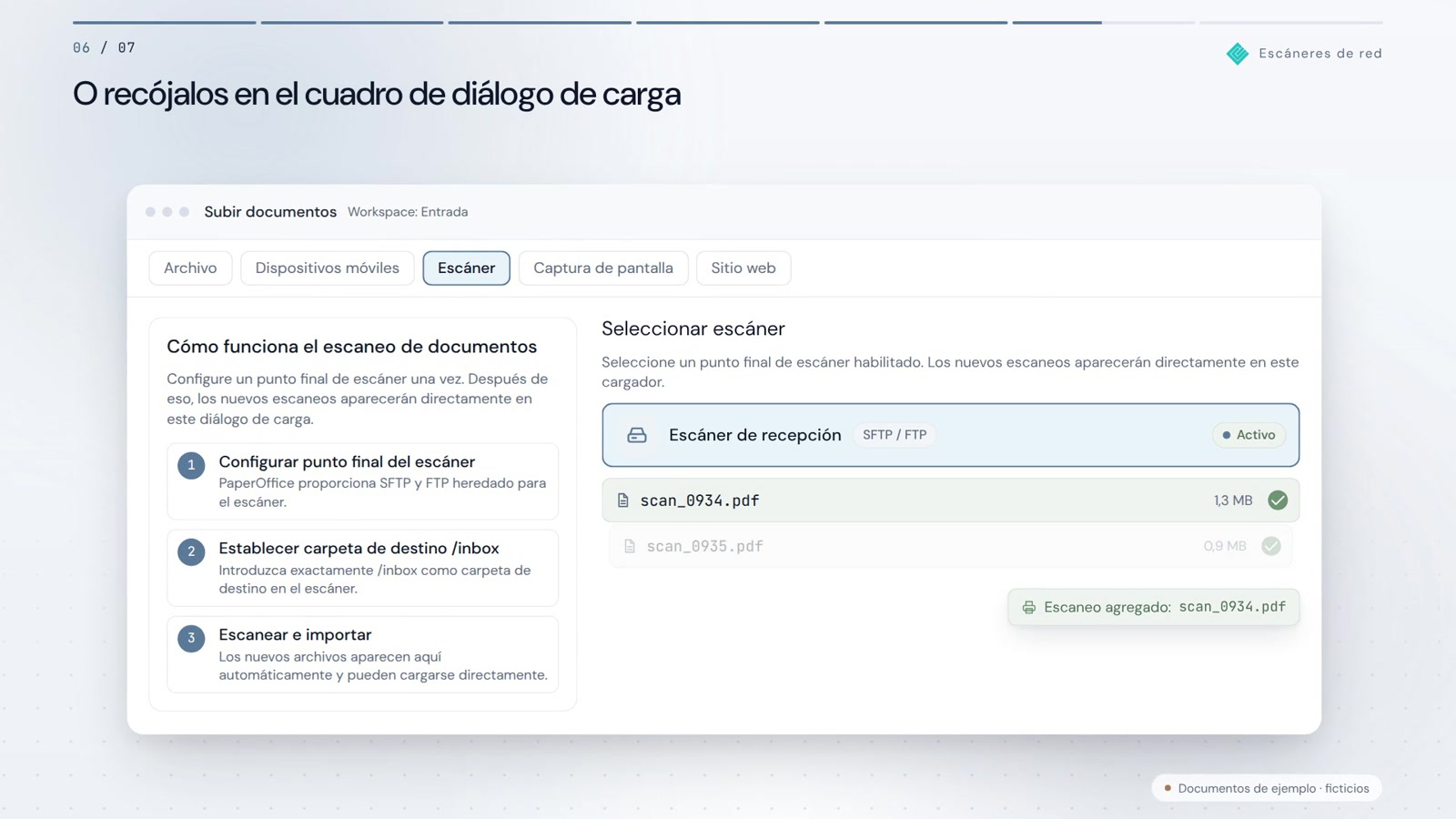Click the scanner icon beside Escáner de recepción
This screenshot has width=1456, height=819.
pos(637,435)
